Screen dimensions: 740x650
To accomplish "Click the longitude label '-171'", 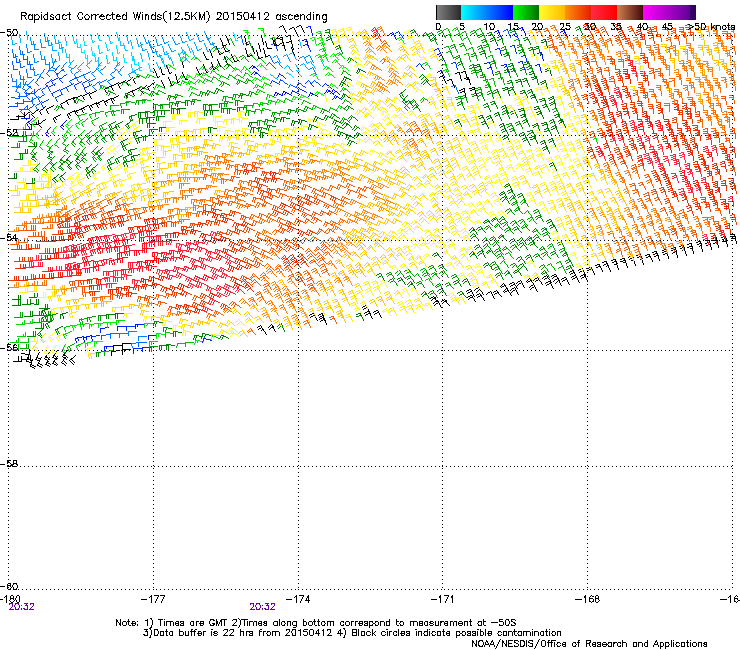I will [x=443, y=599].
